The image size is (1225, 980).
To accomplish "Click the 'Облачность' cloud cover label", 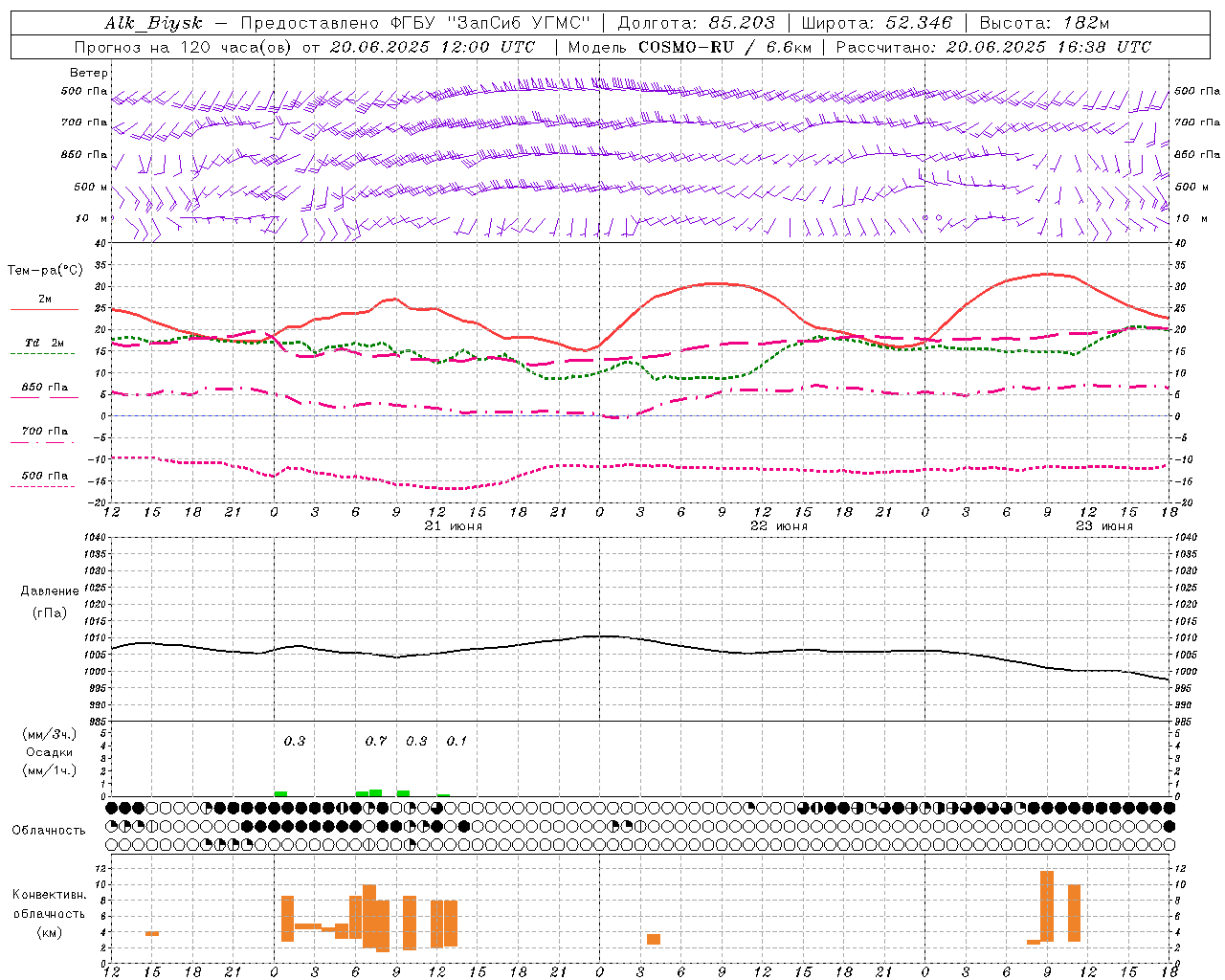I will click(49, 831).
